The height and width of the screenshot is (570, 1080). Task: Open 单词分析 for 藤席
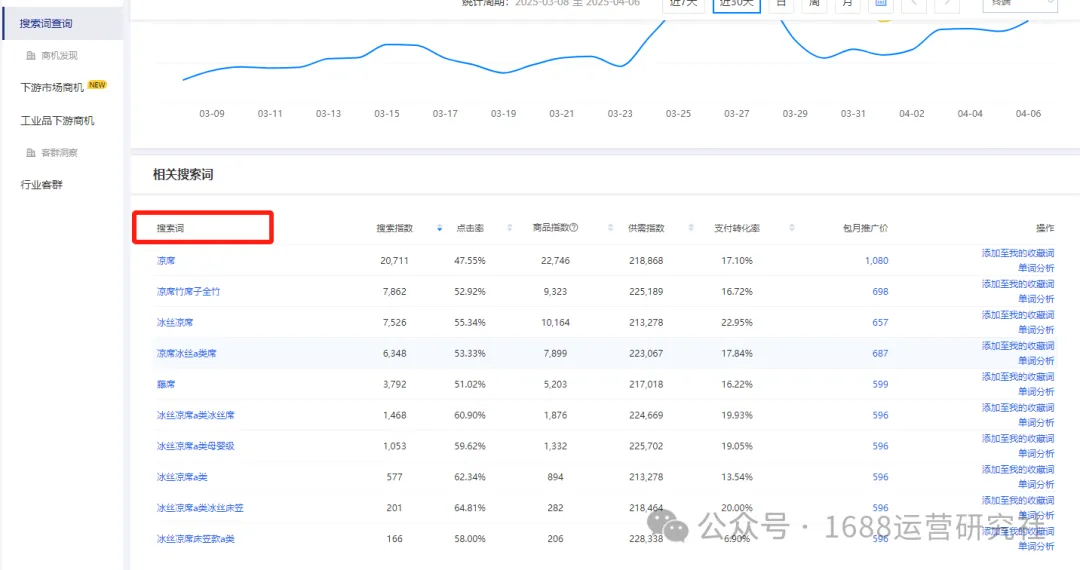click(x=1036, y=392)
